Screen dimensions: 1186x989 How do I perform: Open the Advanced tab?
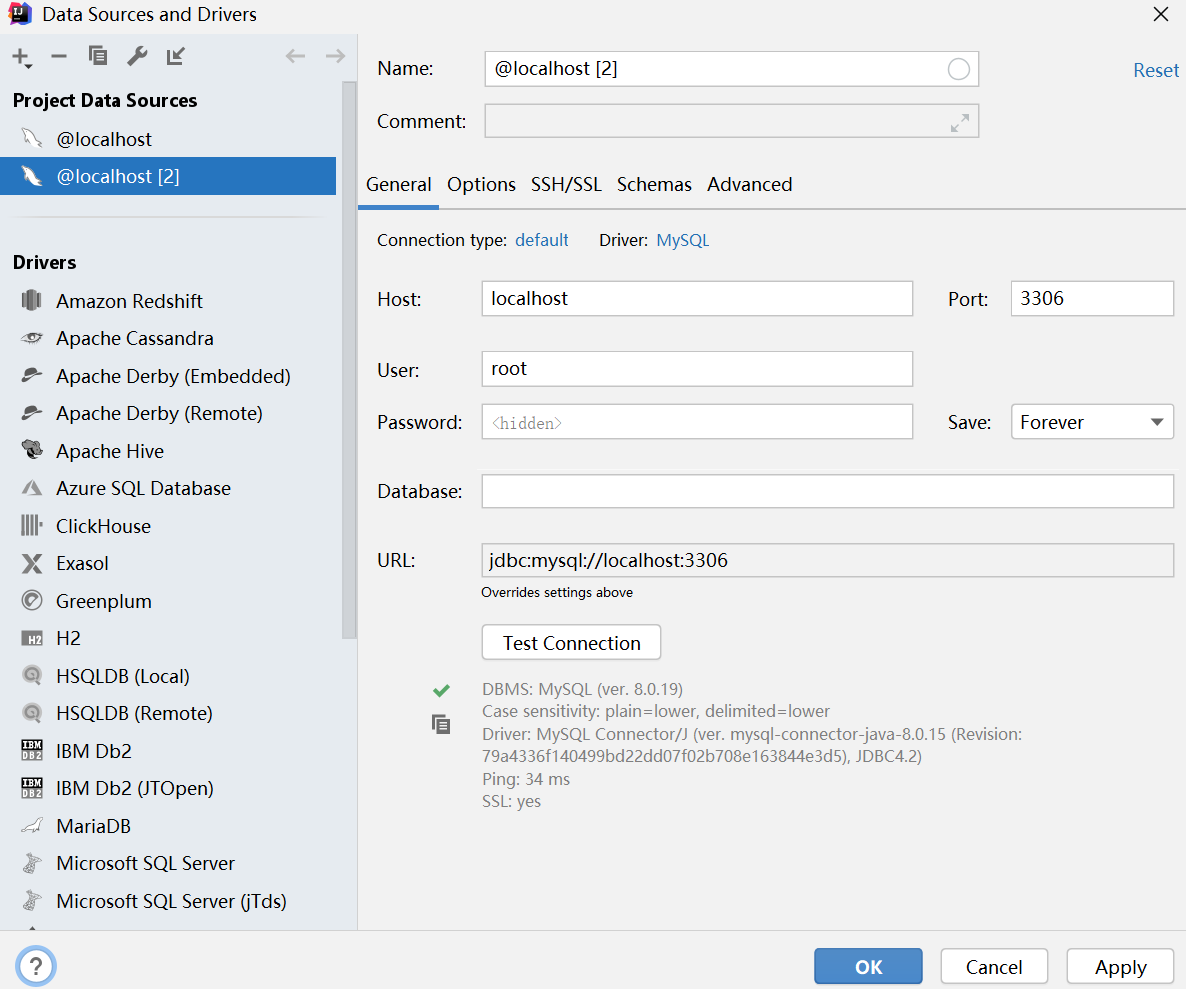point(750,184)
